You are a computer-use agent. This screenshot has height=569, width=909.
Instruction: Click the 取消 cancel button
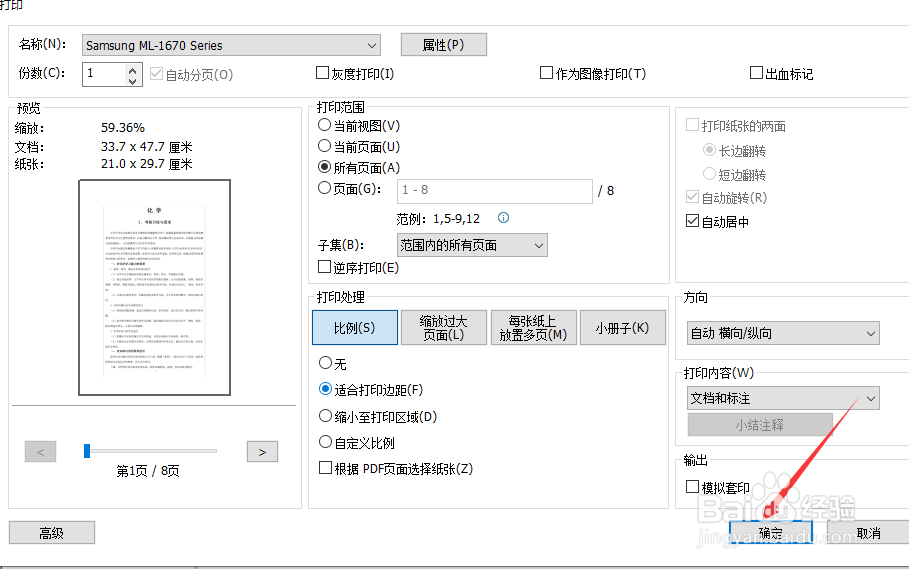click(868, 532)
